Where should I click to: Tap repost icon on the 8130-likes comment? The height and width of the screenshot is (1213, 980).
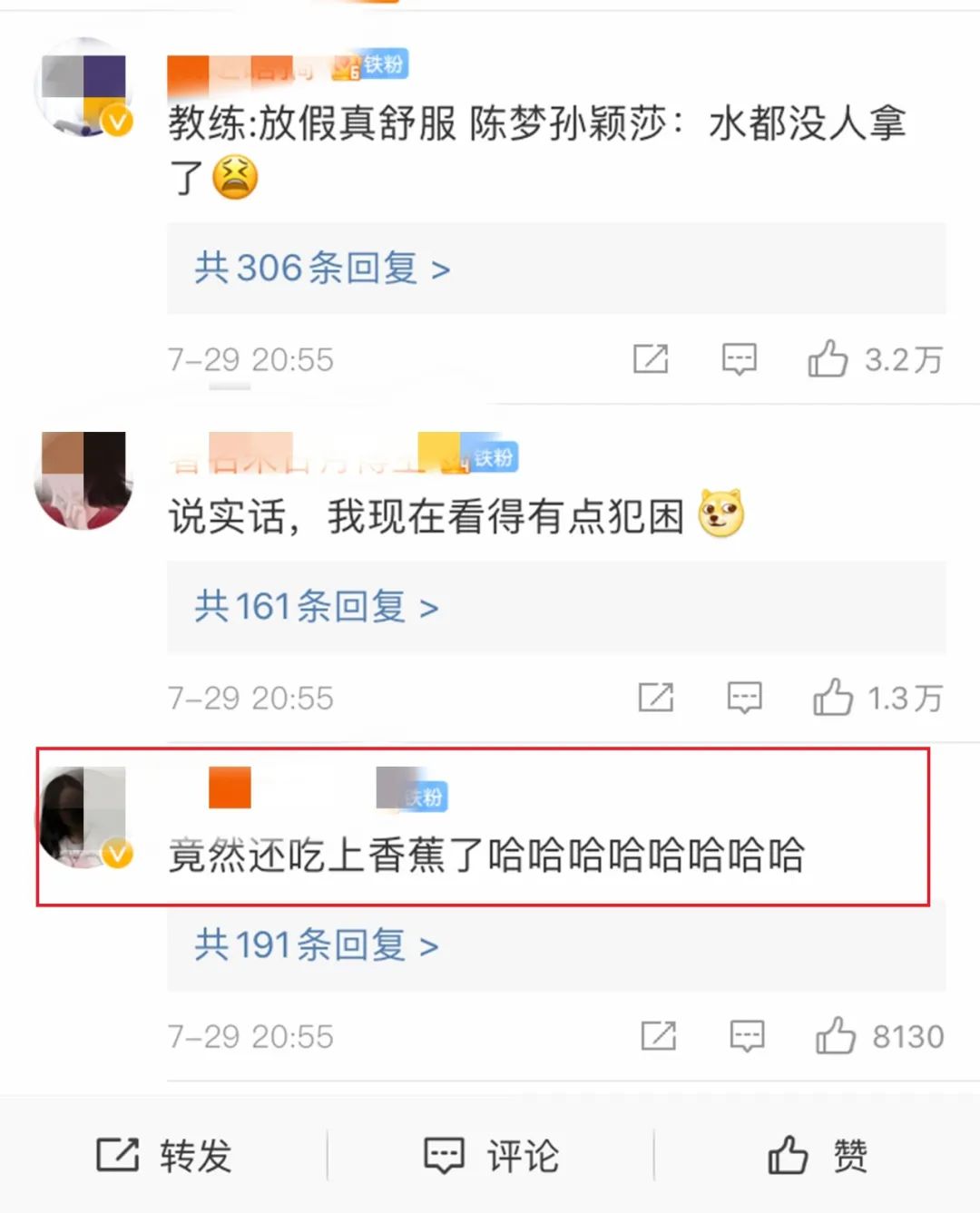pyautogui.click(x=659, y=1036)
